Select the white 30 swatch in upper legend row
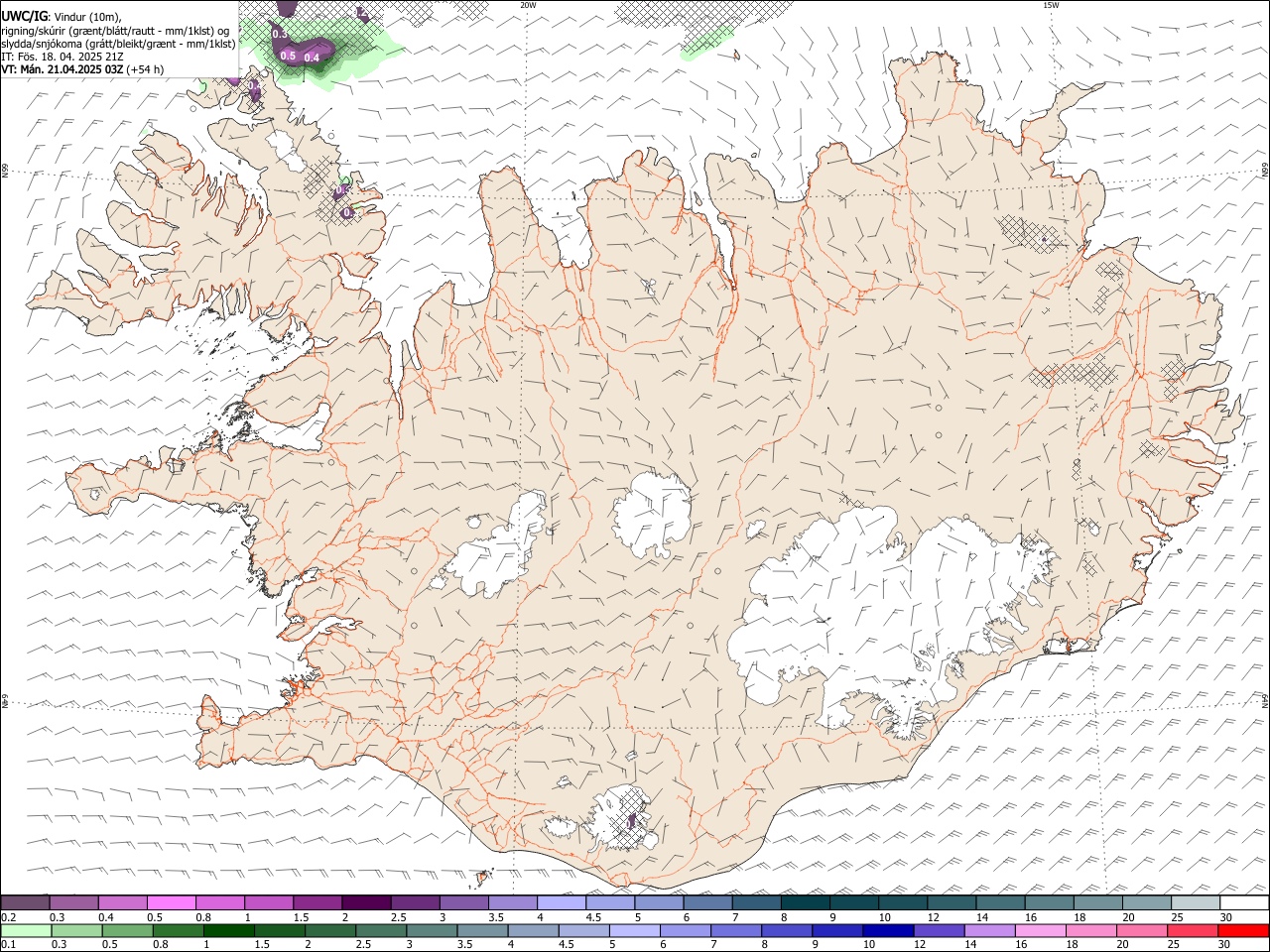 [x=1243, y=903]
